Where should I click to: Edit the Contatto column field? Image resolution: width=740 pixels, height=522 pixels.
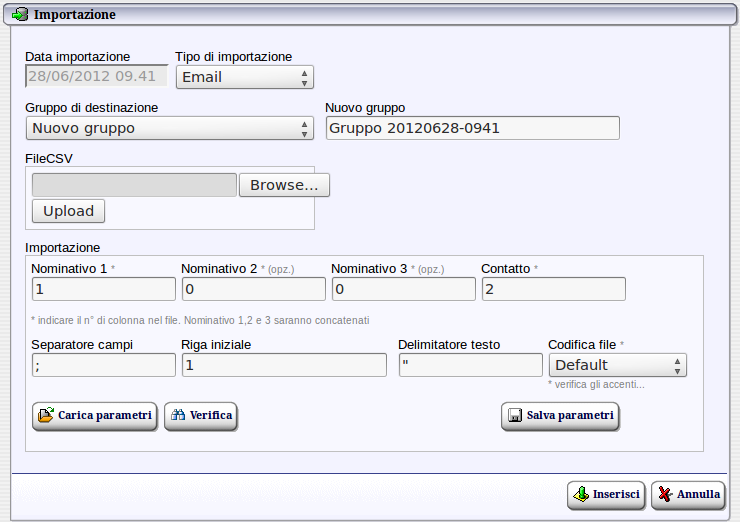[553, 289]
